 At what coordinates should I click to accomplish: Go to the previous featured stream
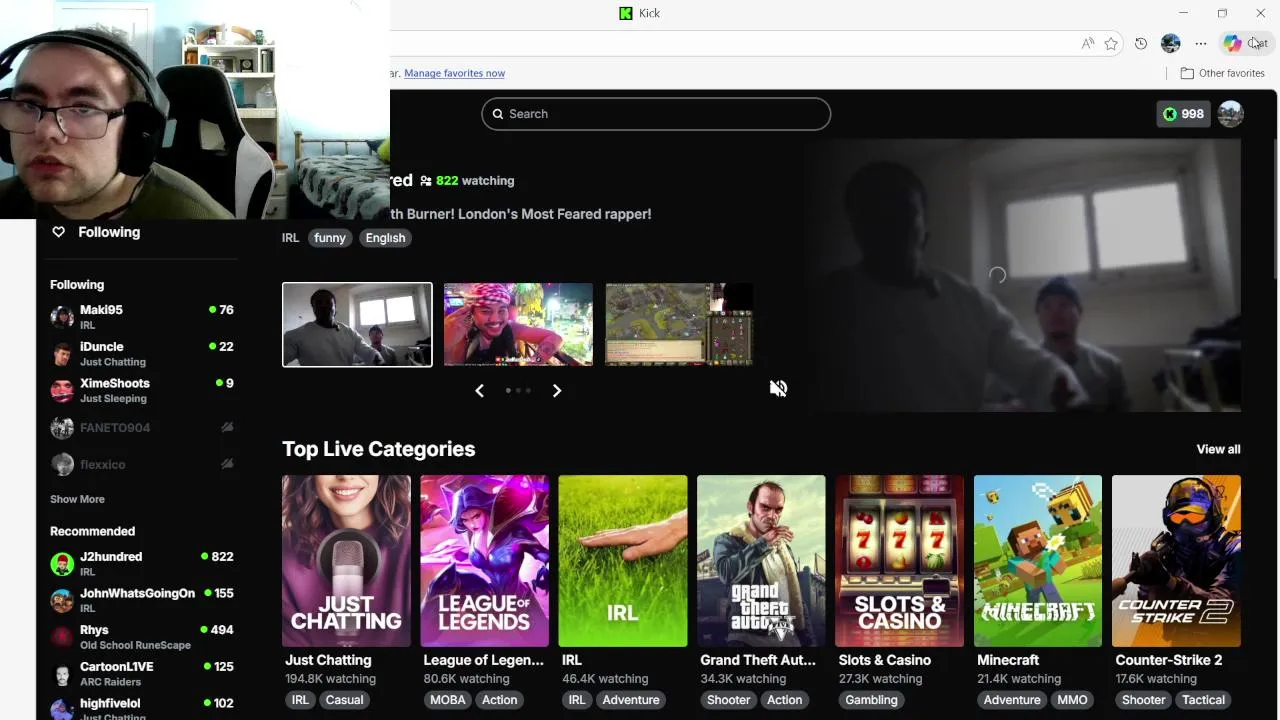coord(479,391)
